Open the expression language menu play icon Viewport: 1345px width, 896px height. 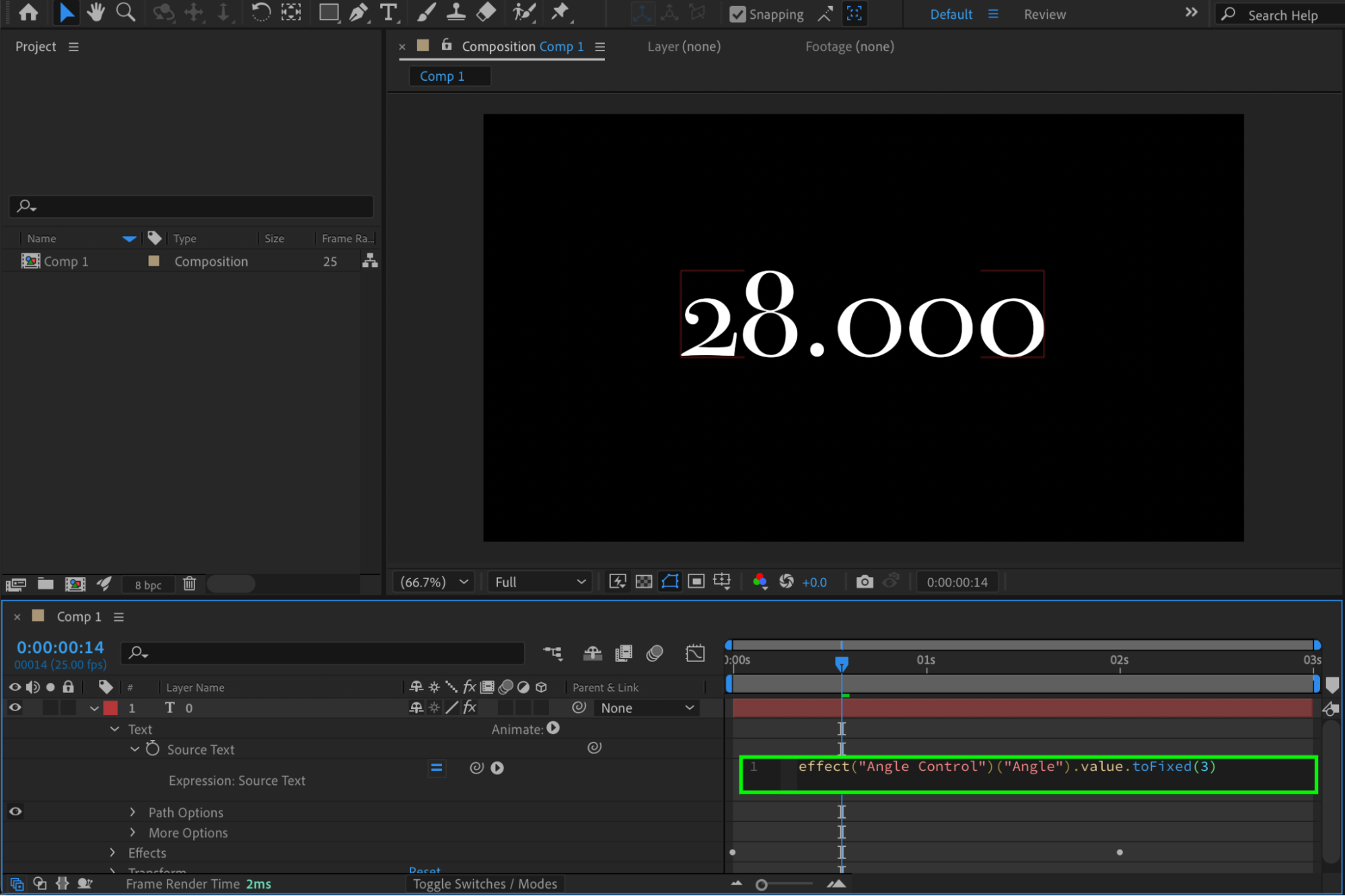(497, 768)
